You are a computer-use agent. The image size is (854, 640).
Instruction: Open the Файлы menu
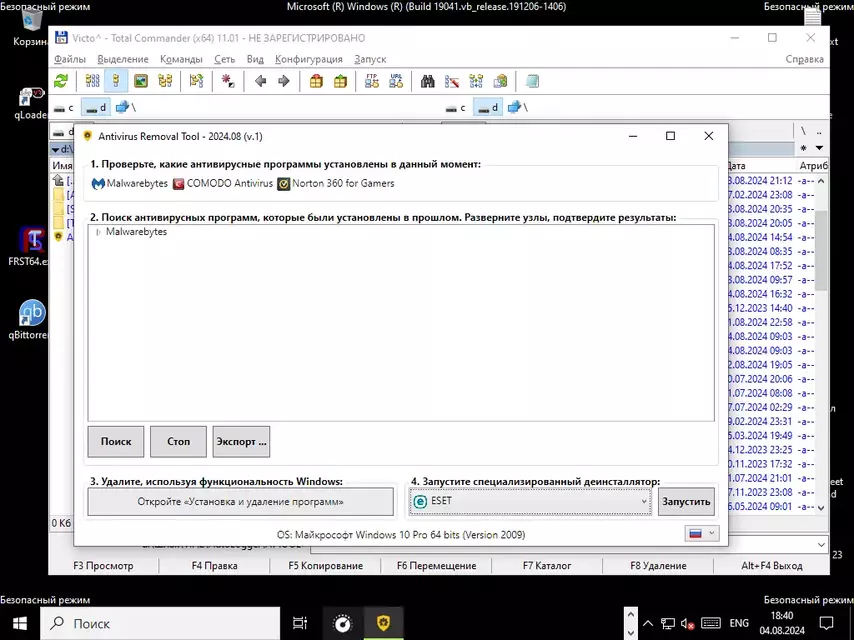pyautogui.click(x=70, y=59)
